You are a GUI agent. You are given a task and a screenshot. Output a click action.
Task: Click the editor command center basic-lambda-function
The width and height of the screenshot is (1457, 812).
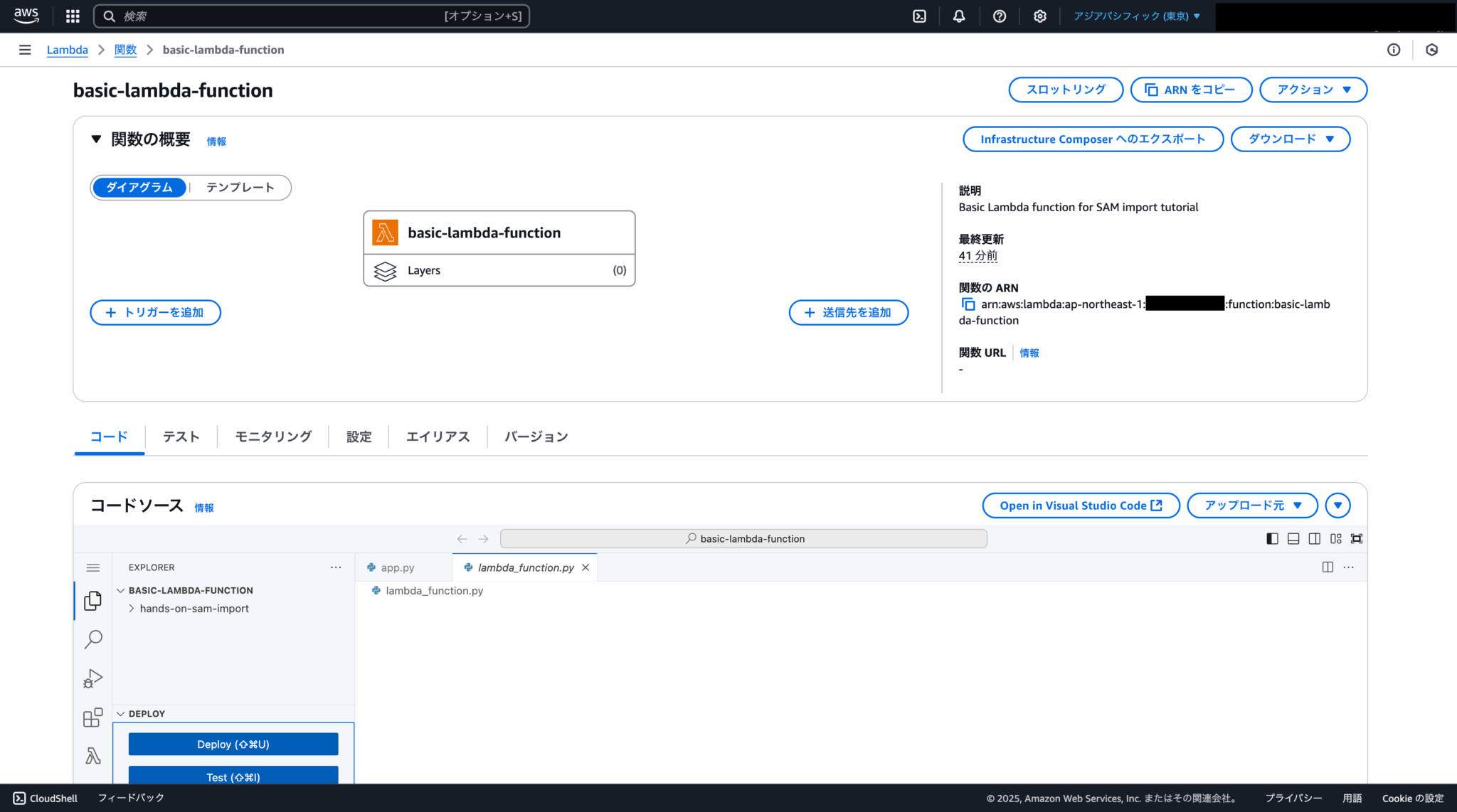tap(743, 539)
